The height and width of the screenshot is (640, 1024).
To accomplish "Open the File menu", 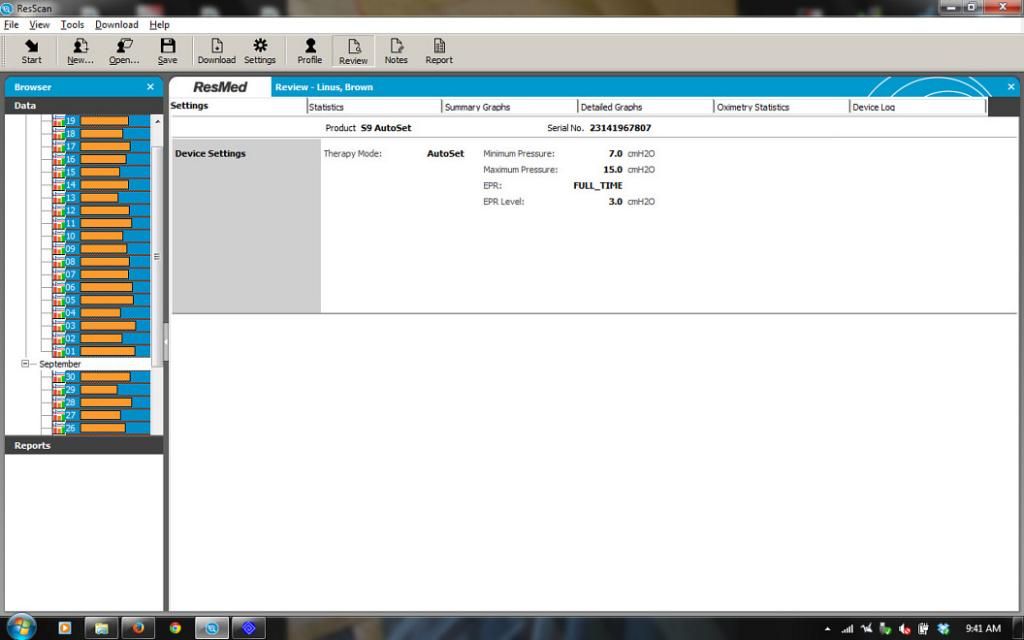I will [x=11, y=25].
